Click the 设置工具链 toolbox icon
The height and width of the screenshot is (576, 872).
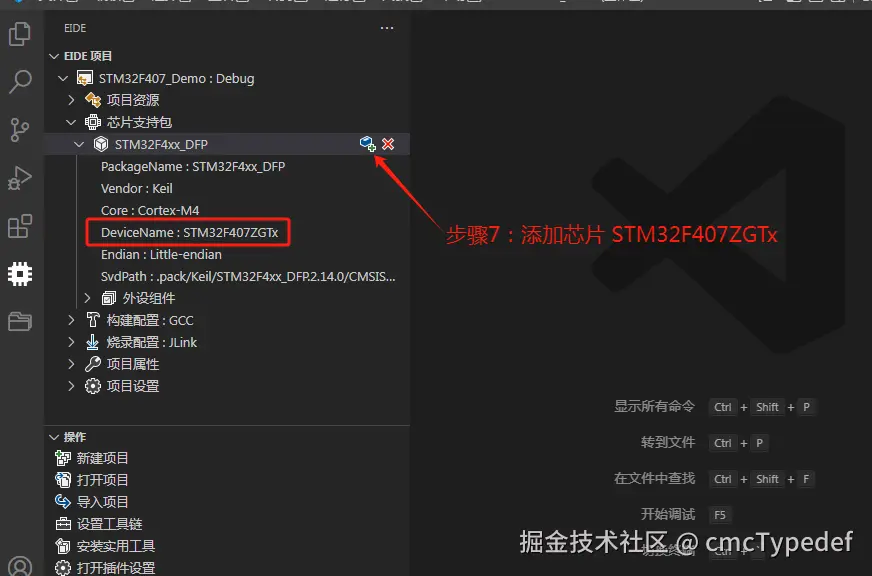(x=63, y=524)
